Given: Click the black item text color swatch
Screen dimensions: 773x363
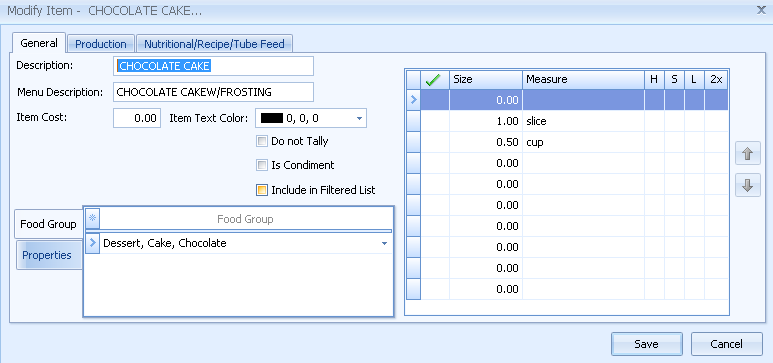Looking at the screenshot, I should point(272,118).
